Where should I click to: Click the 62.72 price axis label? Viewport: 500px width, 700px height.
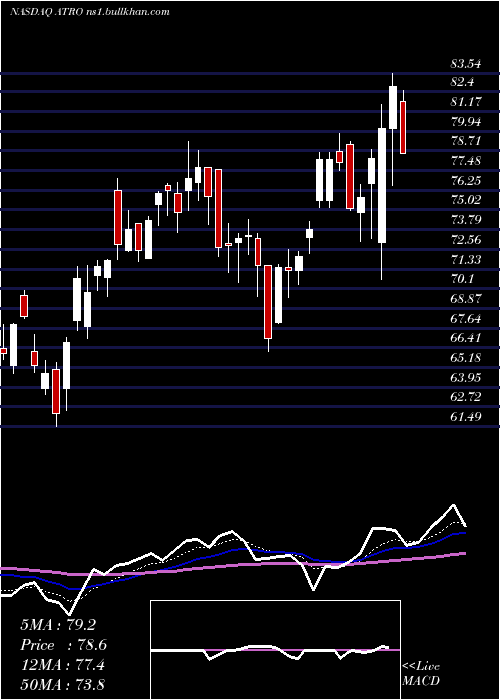466,397
